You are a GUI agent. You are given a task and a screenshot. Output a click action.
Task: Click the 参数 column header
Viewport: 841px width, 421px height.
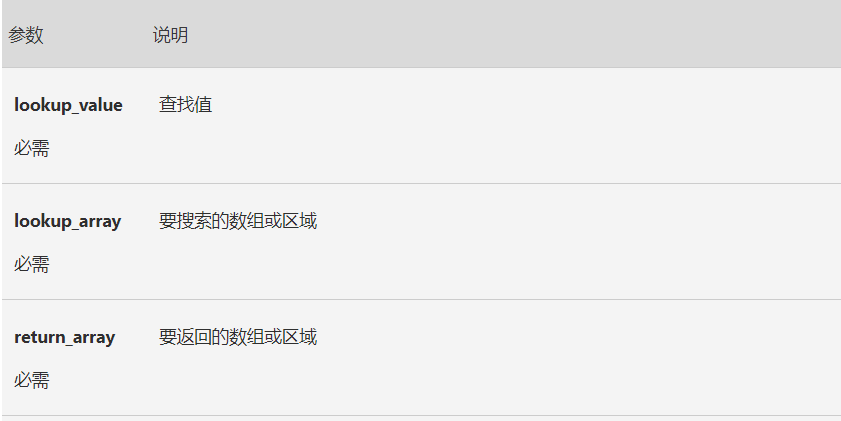pyautogui.click(x=26, y=36)
